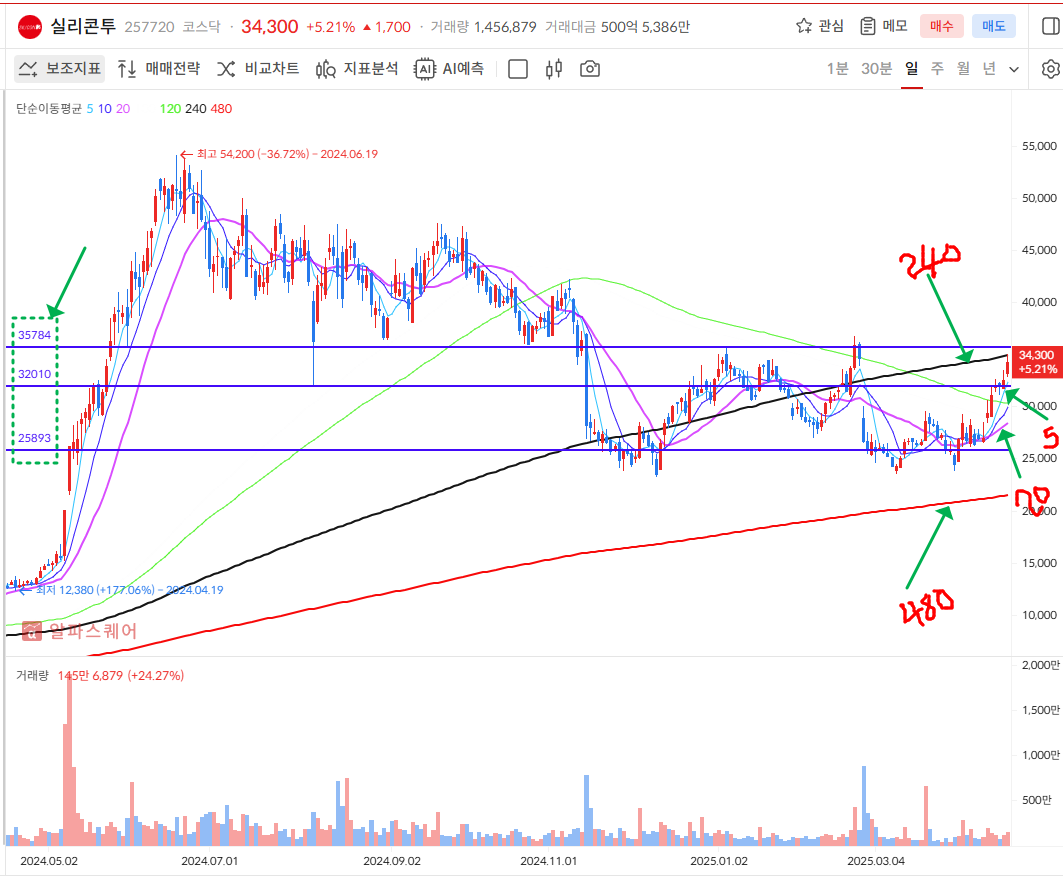Open the 보조지표 indicators panel
Screen dimensions: 1063x878
tap(58, 69)
